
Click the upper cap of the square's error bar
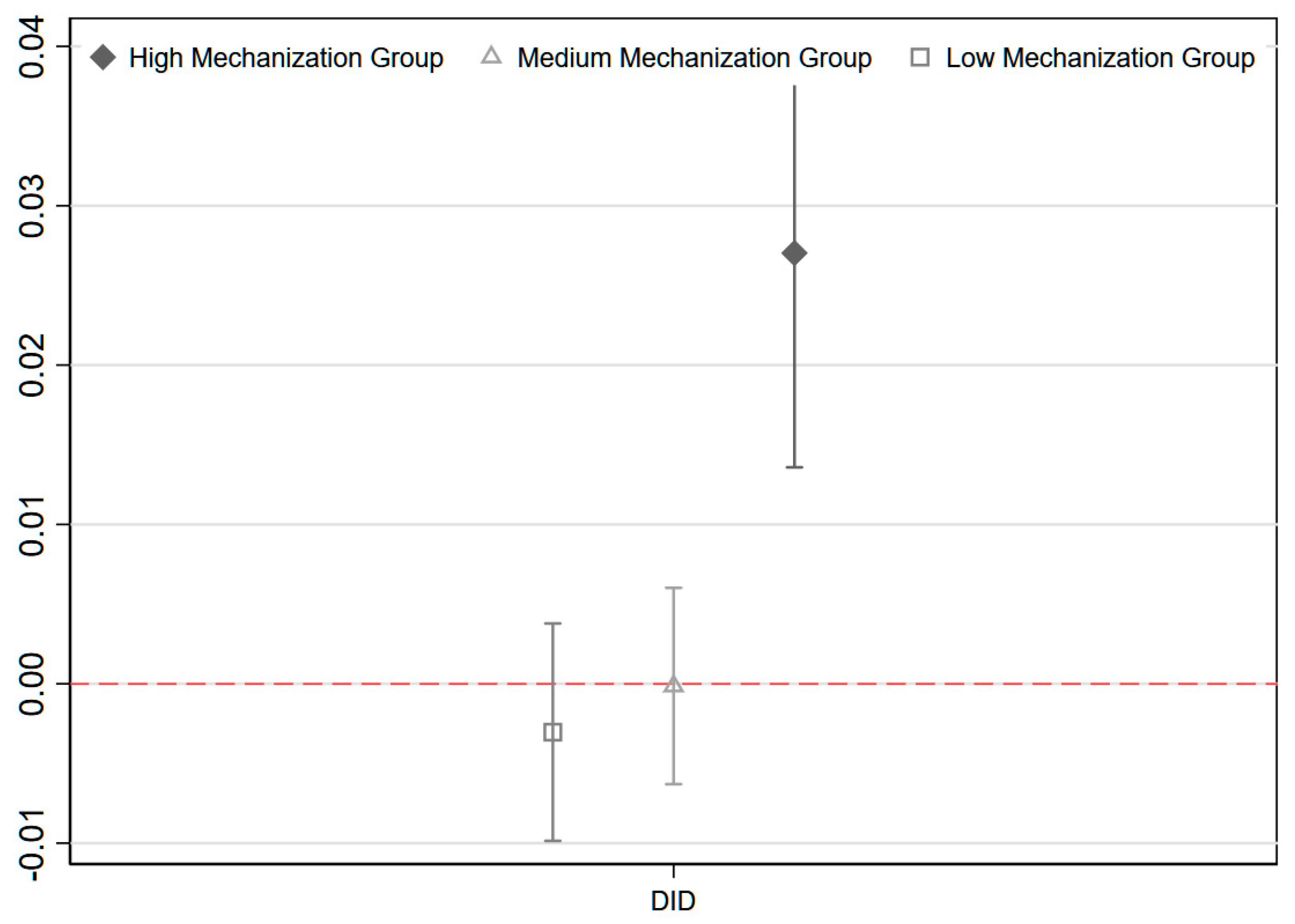(x=553, y=624)
